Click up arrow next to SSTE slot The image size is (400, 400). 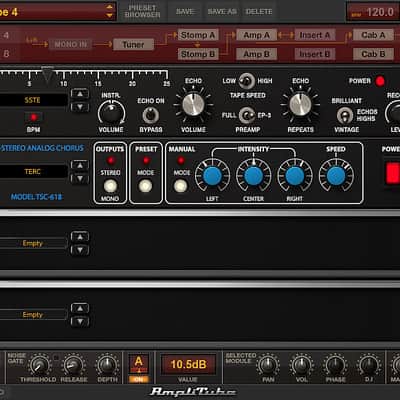(x=80, y=94)
